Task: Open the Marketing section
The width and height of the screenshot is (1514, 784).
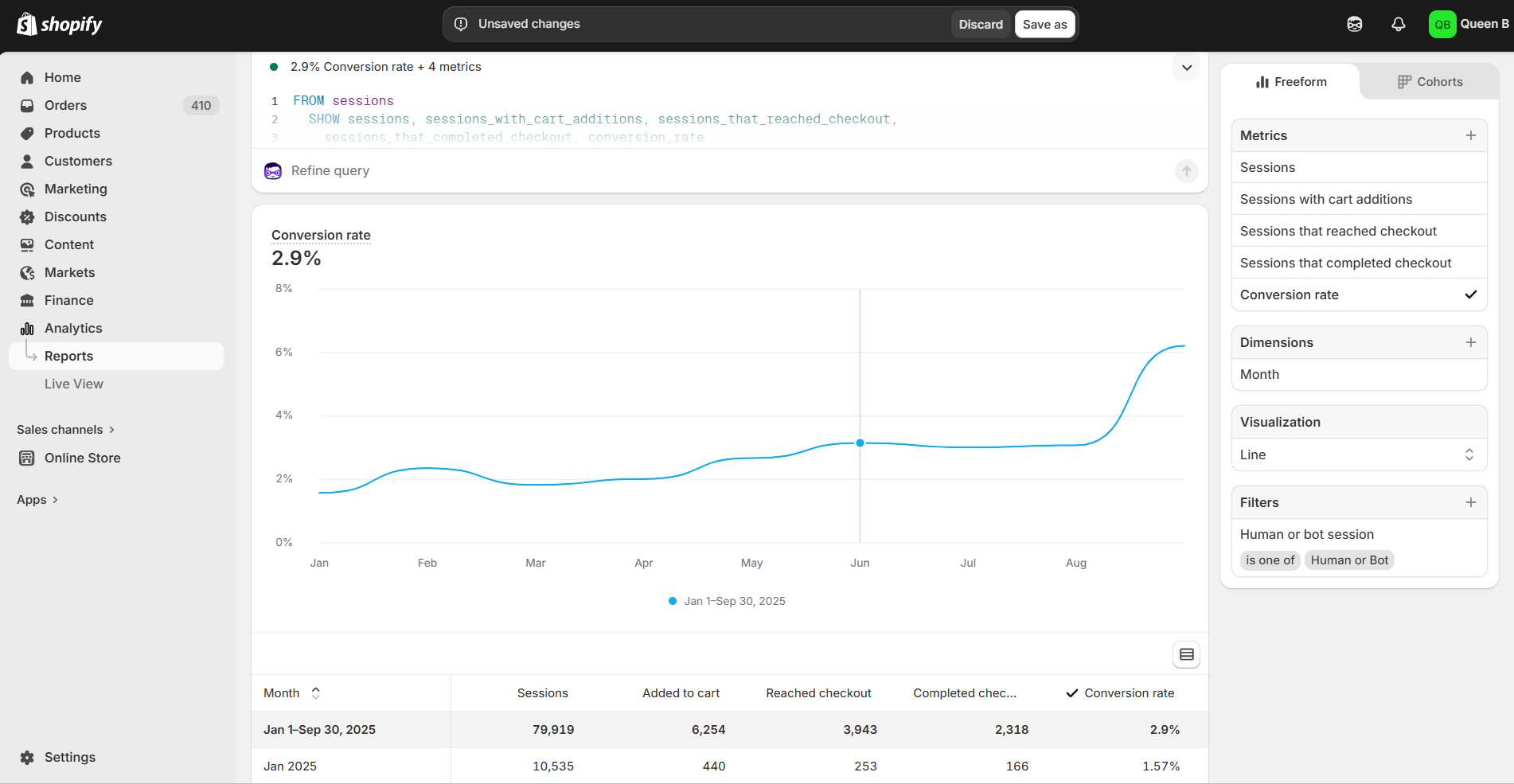Action: (x=74, y=189)
